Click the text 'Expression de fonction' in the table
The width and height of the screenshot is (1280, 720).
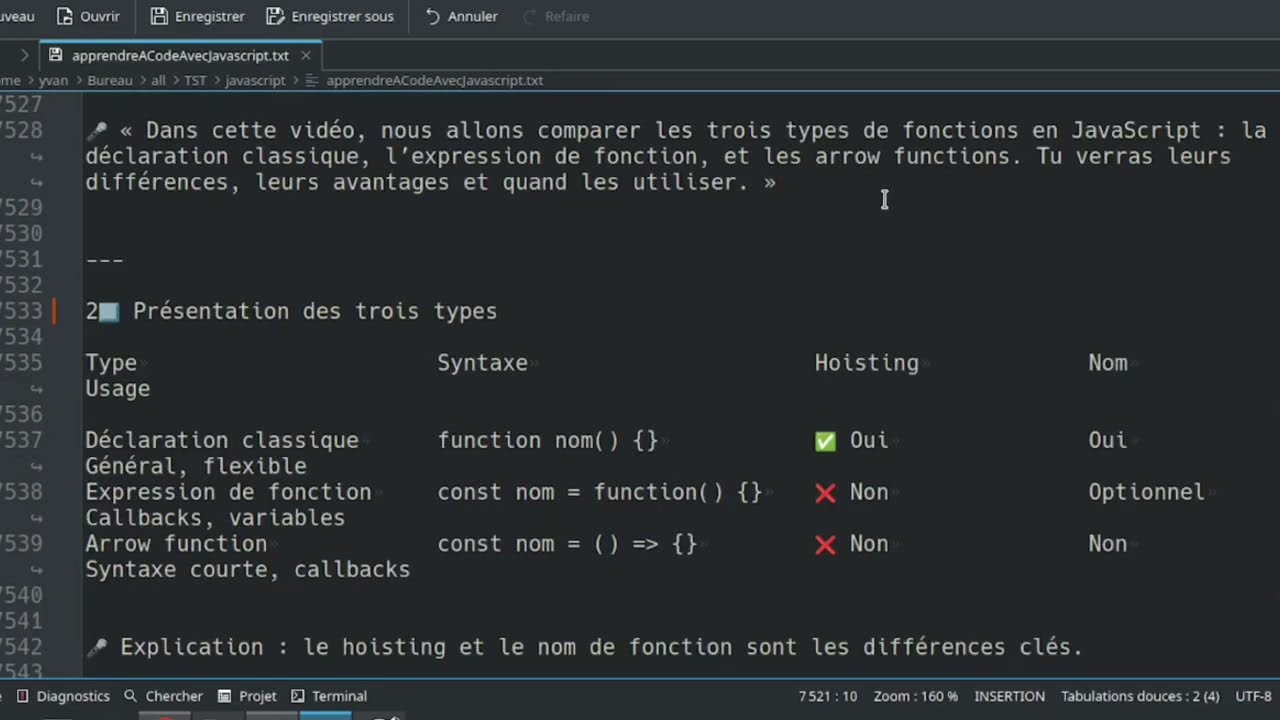click(228, 492)
